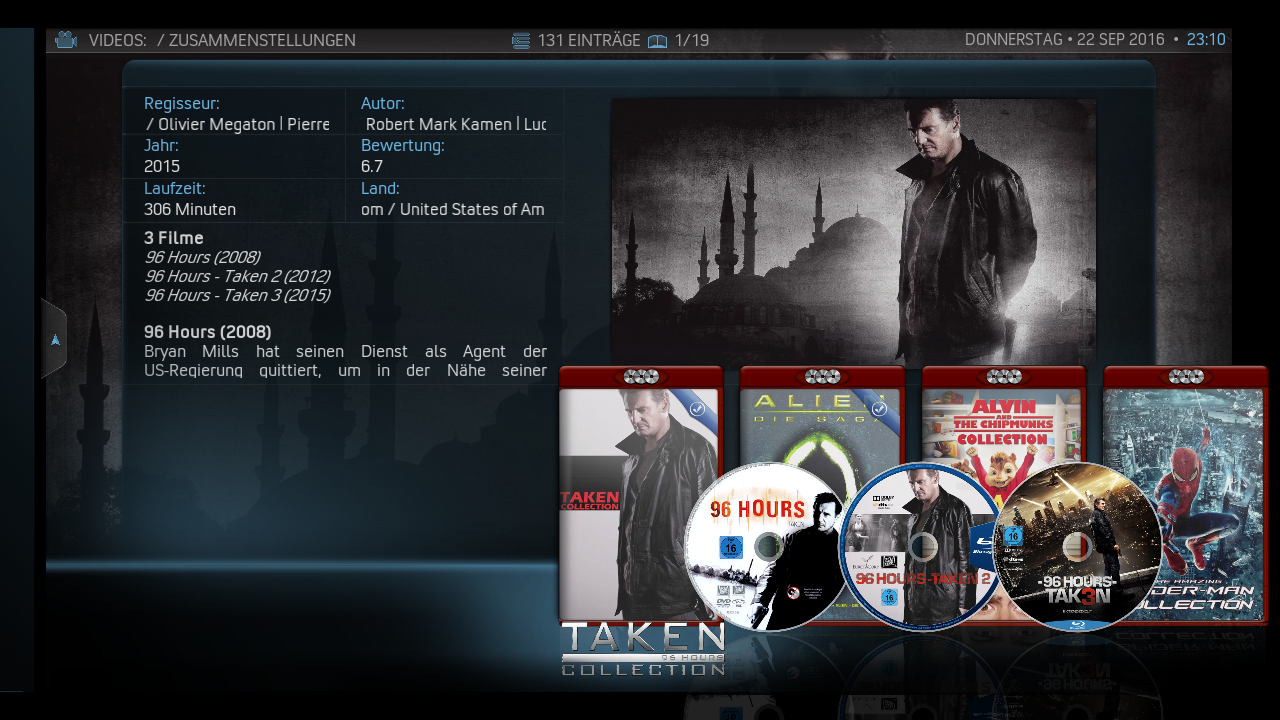Click the video camera icon in header

(66, 40)
